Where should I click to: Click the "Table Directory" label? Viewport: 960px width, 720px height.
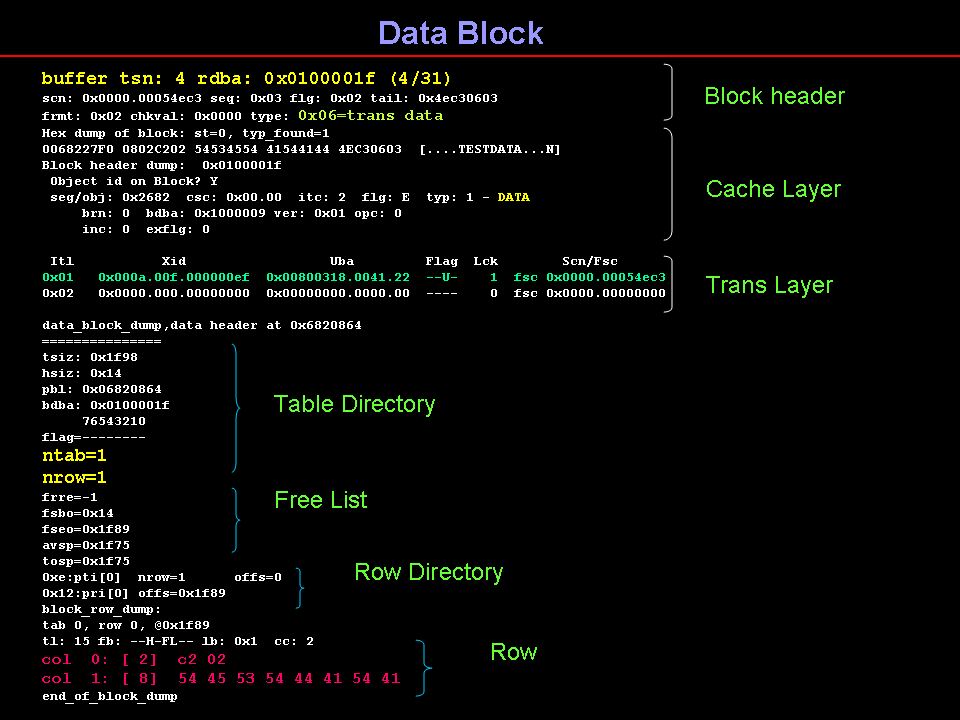(354, 404)
